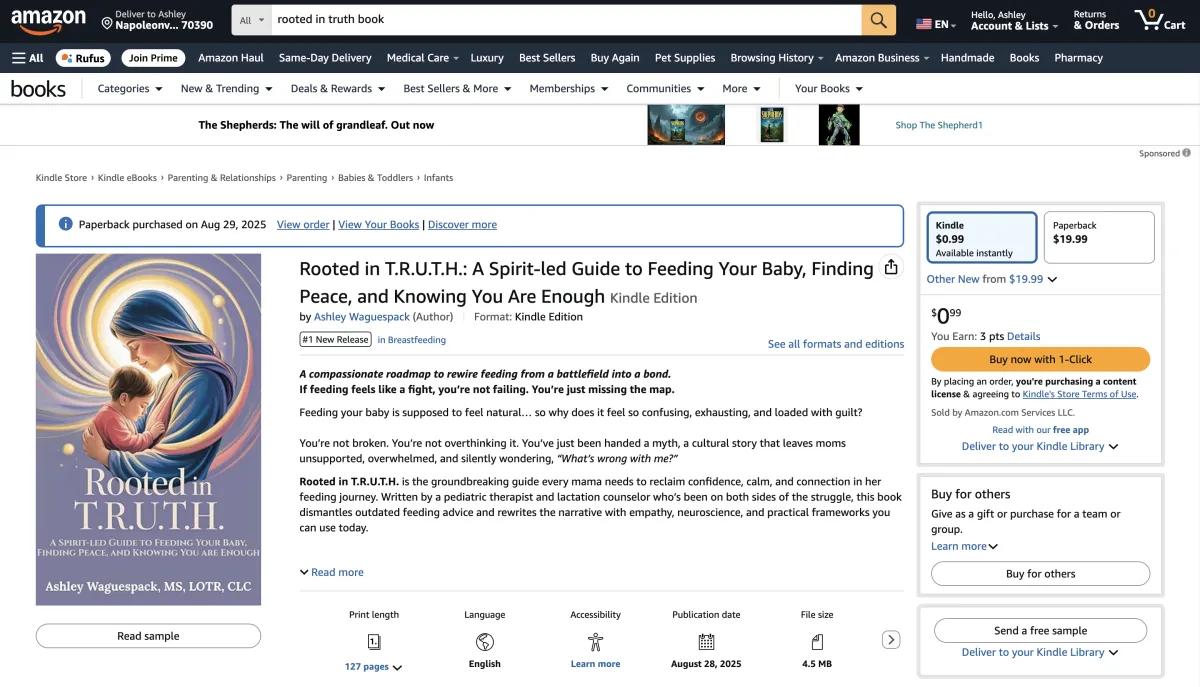This screenshot has width=1200, height=687.
Task: Click the File size document icon
Action: click(817, 642)
